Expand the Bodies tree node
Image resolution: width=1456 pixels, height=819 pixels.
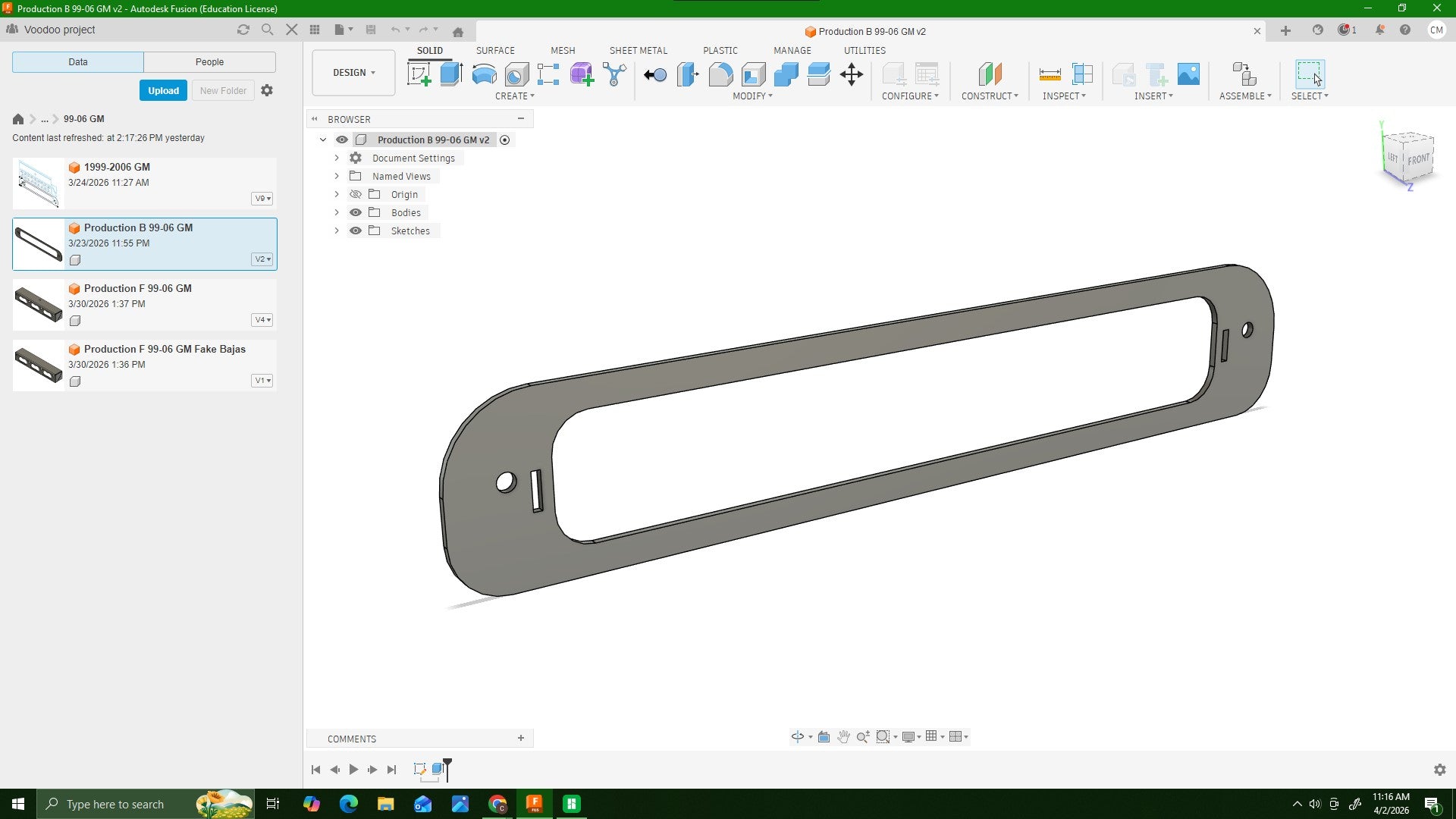click(x=337, y=212)
